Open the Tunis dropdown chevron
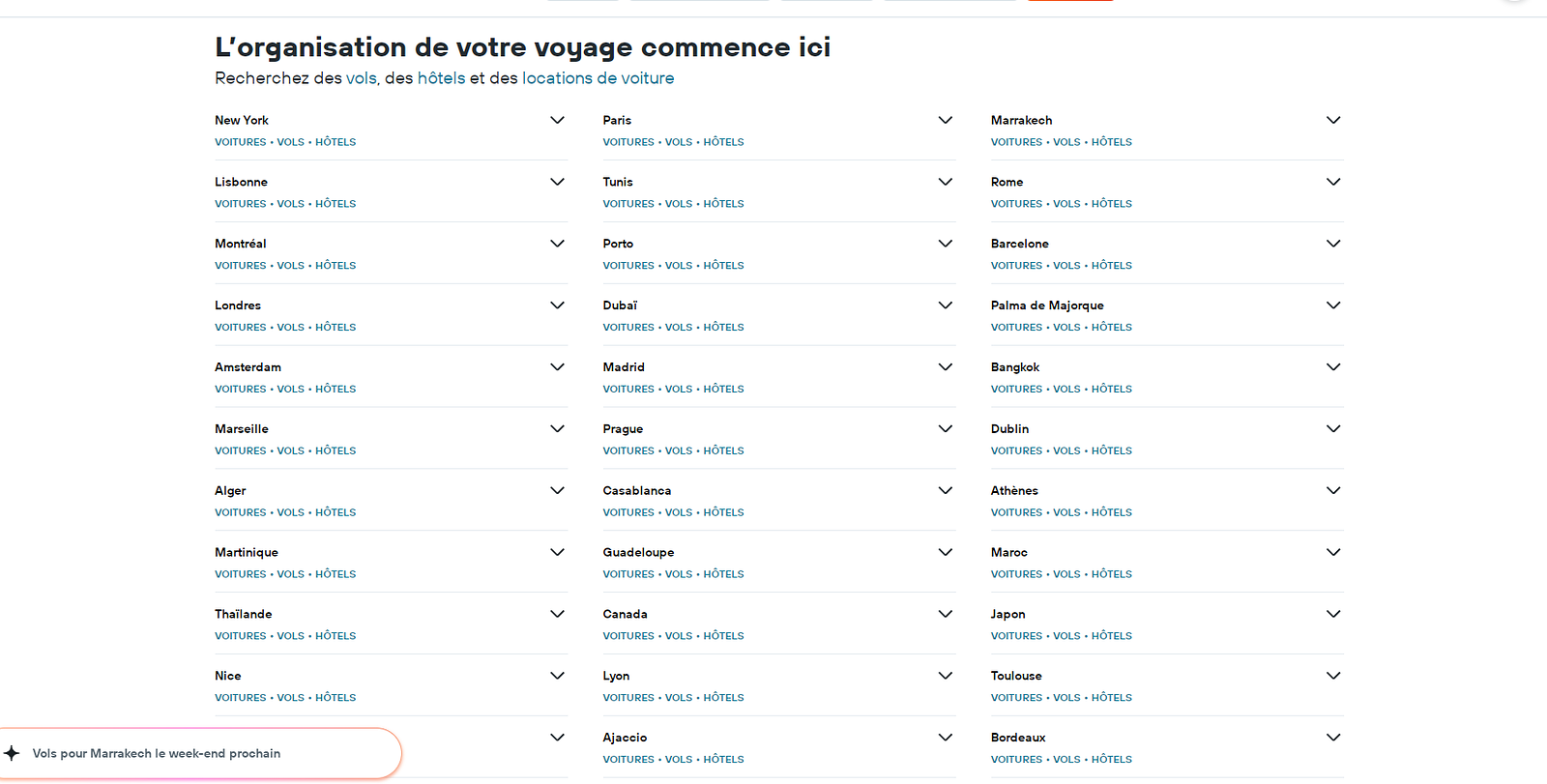Screen dimensions: 1547x784 (946, 182)
